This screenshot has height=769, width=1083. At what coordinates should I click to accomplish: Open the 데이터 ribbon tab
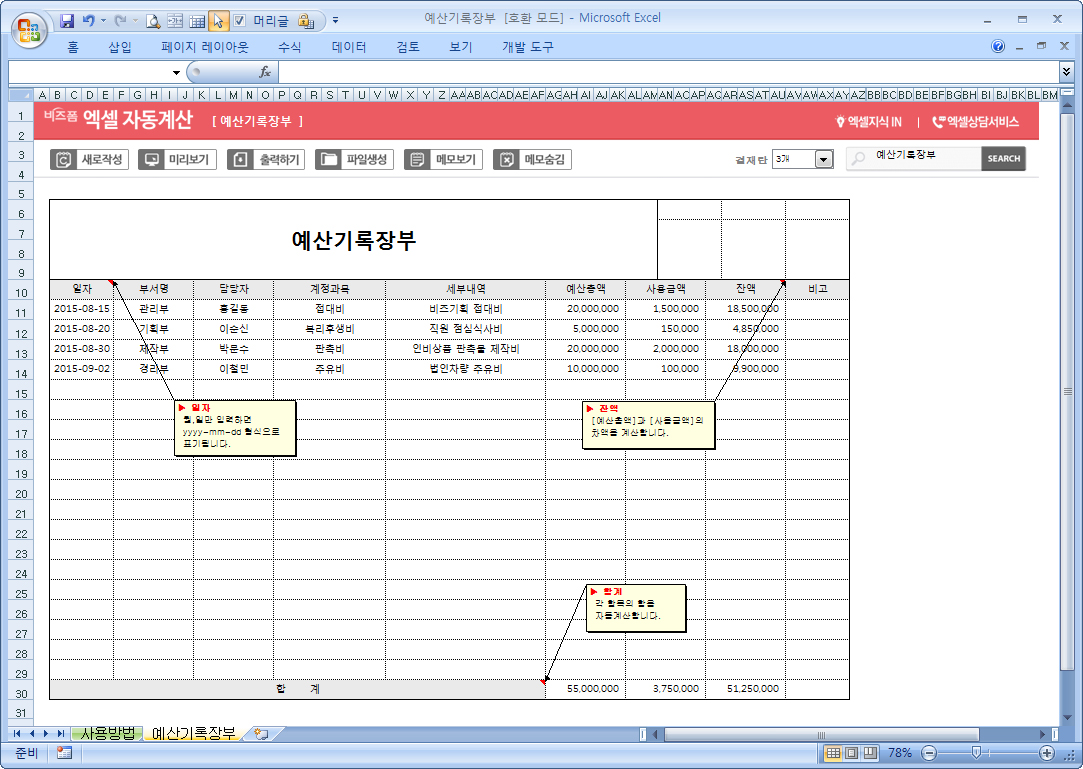coord(349,47)
